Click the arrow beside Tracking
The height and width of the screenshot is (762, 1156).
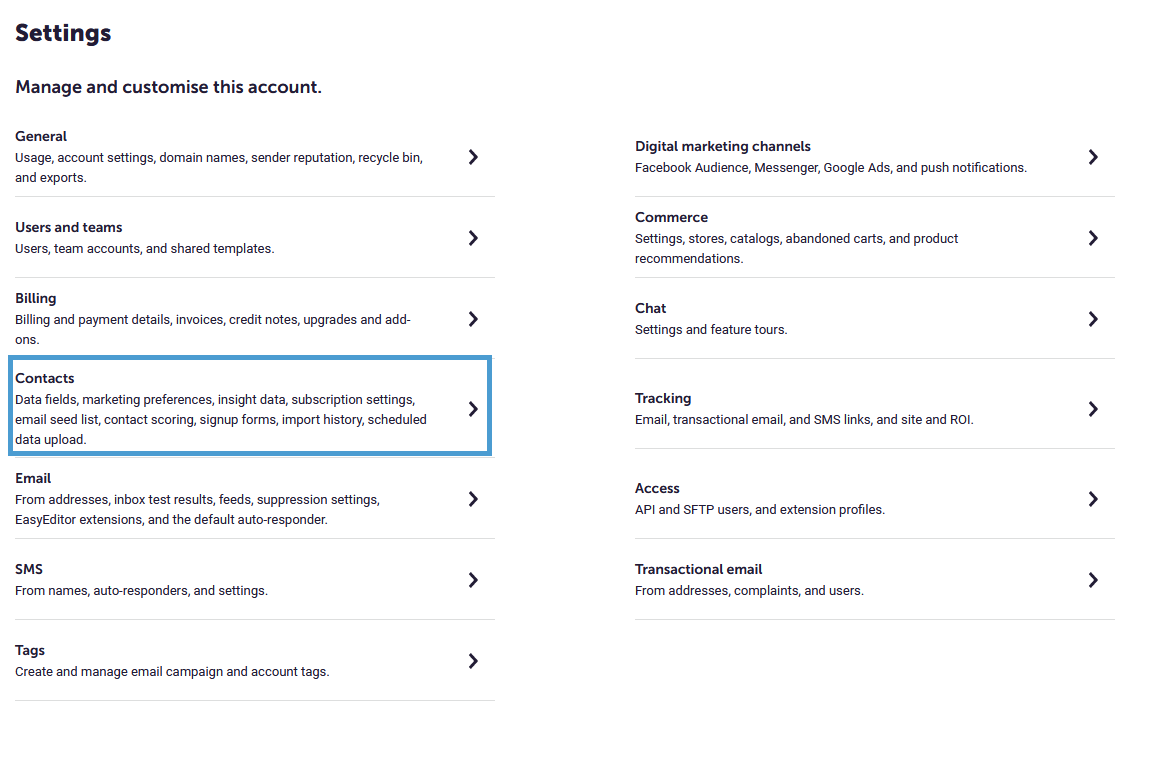(x=1093, y=409)
